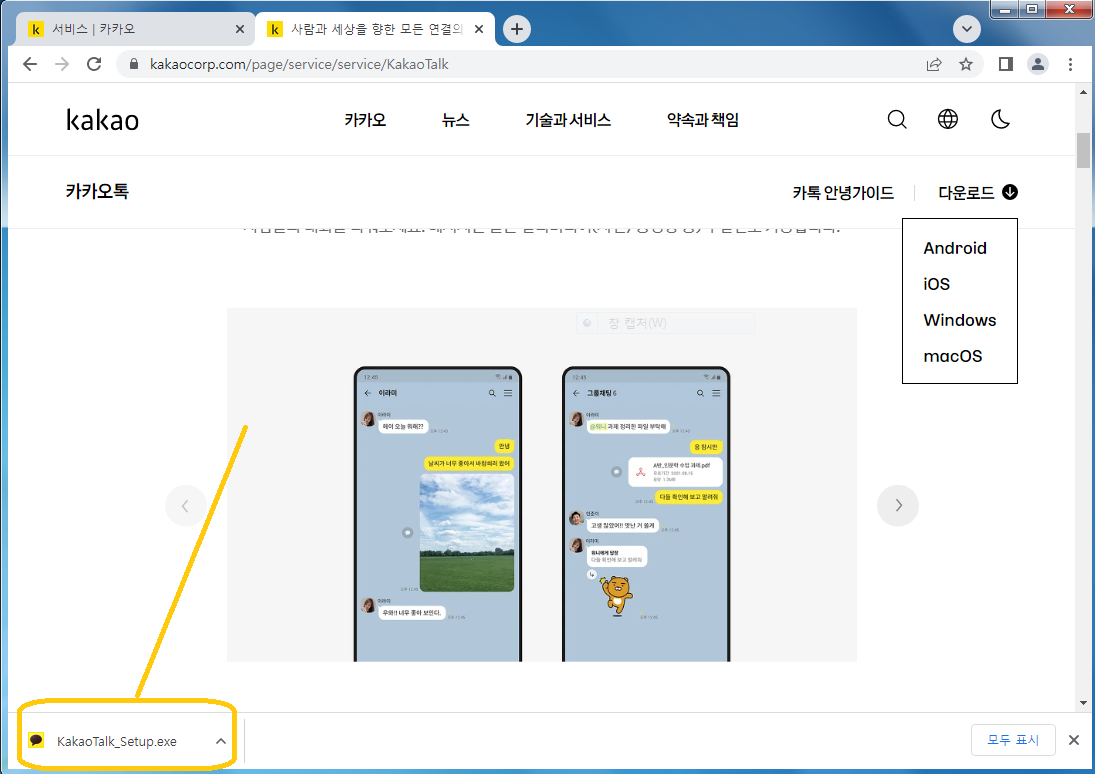Screen dimensions: 1095x774
Task: Go back to the previous page
Action: pos(29,64)
